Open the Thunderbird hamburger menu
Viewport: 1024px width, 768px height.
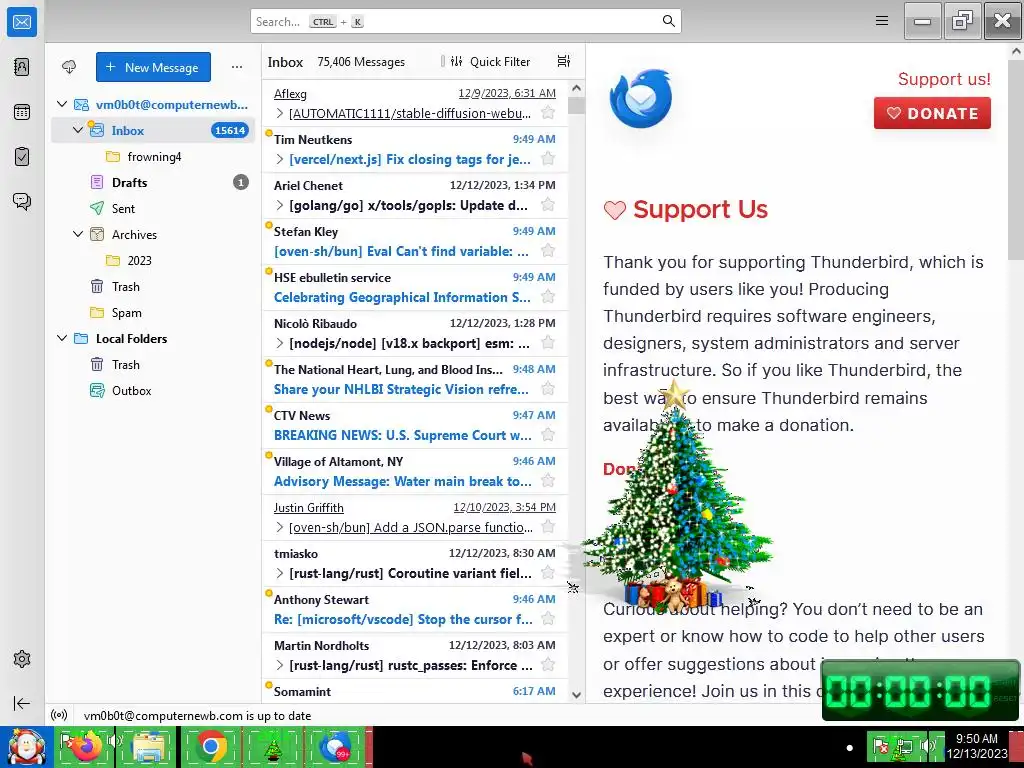point(882,21)
